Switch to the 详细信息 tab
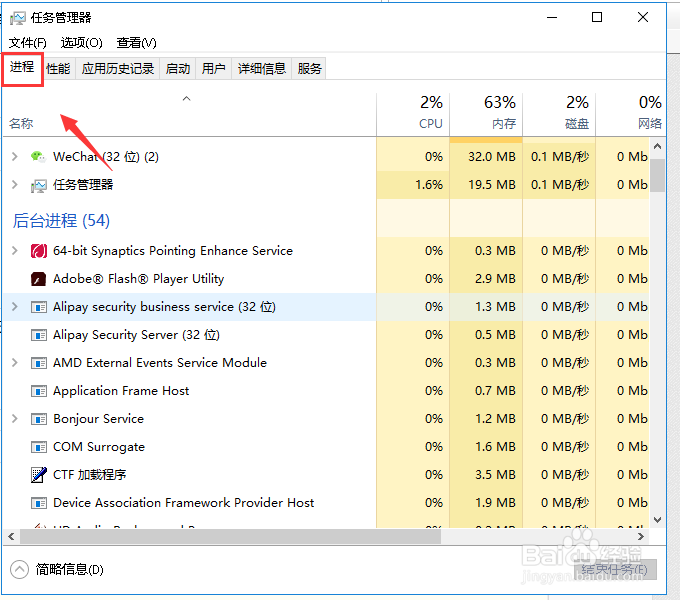The height and width of the screenshot is (600, 680). tap(262, 68)
